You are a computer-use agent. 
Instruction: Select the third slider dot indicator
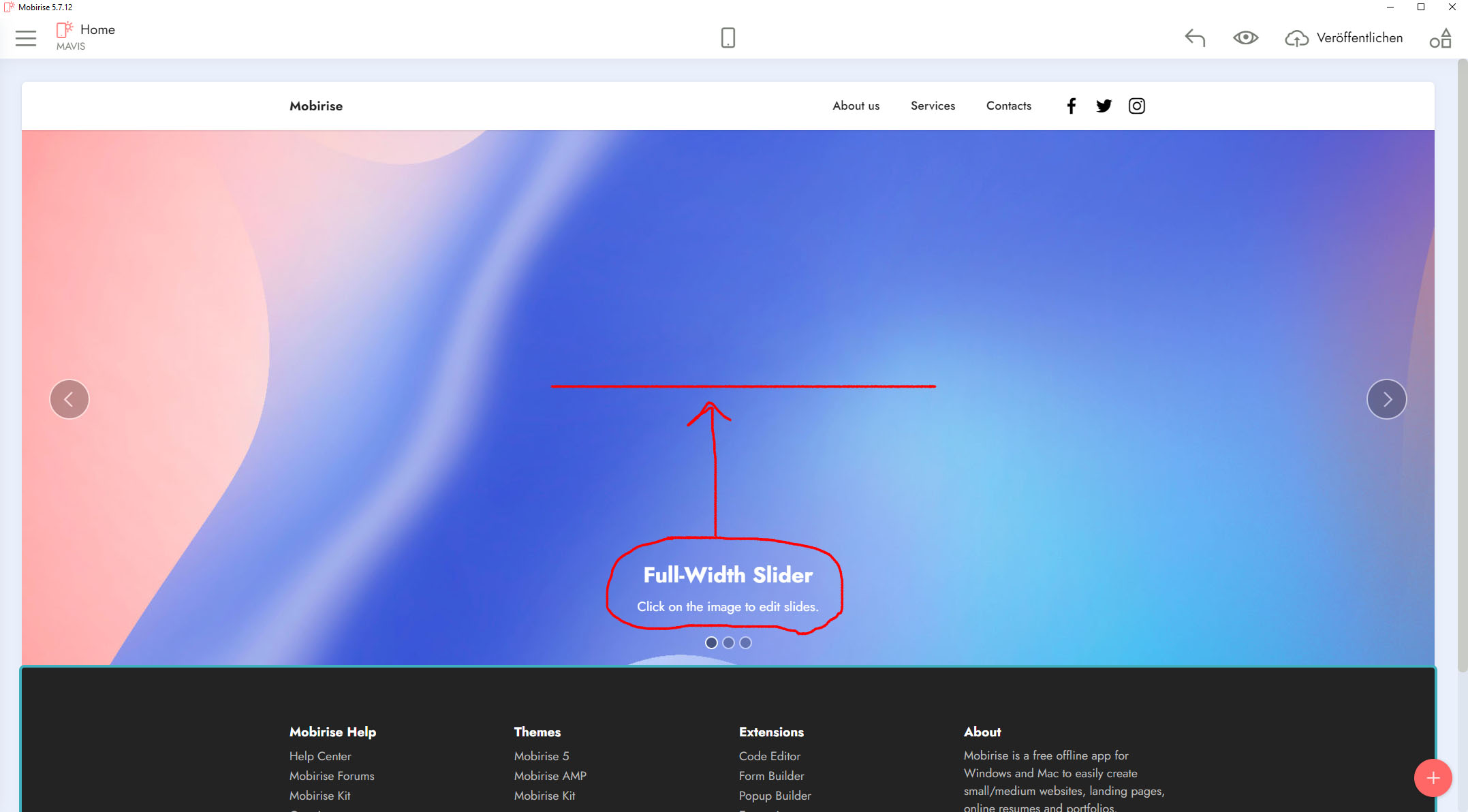(x=745, y=642)
